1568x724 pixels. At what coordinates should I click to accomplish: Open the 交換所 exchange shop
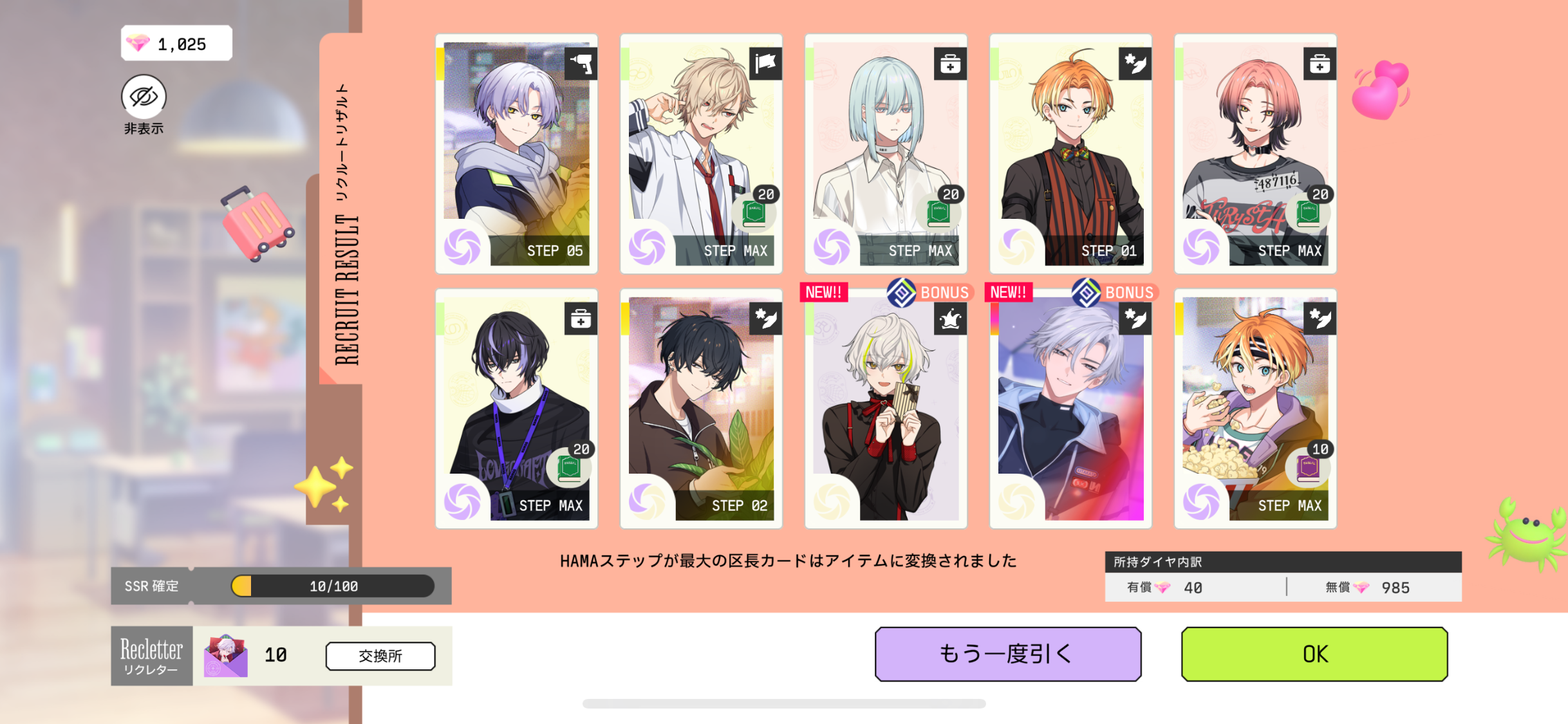tap(380, 656)
